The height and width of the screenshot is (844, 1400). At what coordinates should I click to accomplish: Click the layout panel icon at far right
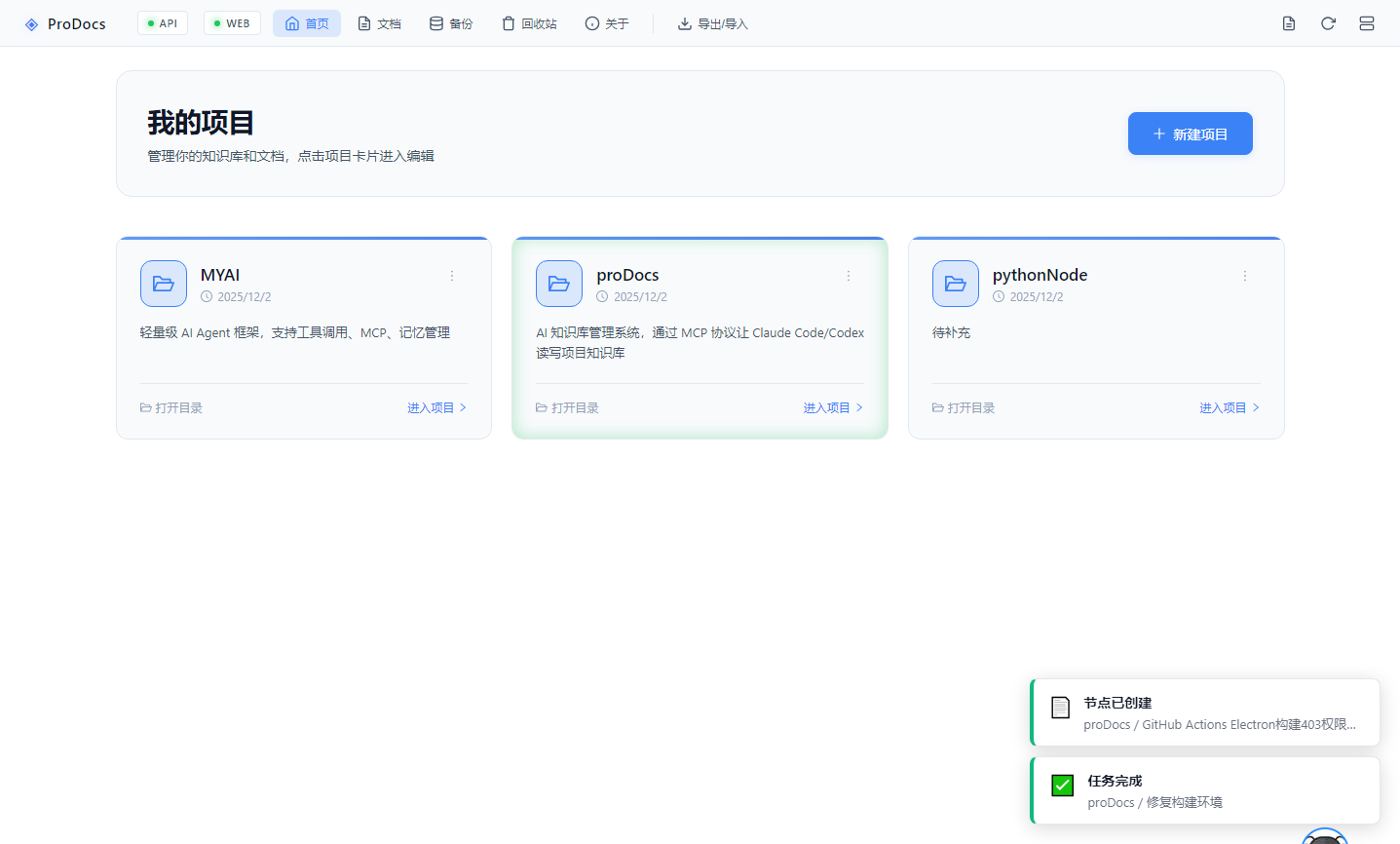click(x=1367, y=23)
